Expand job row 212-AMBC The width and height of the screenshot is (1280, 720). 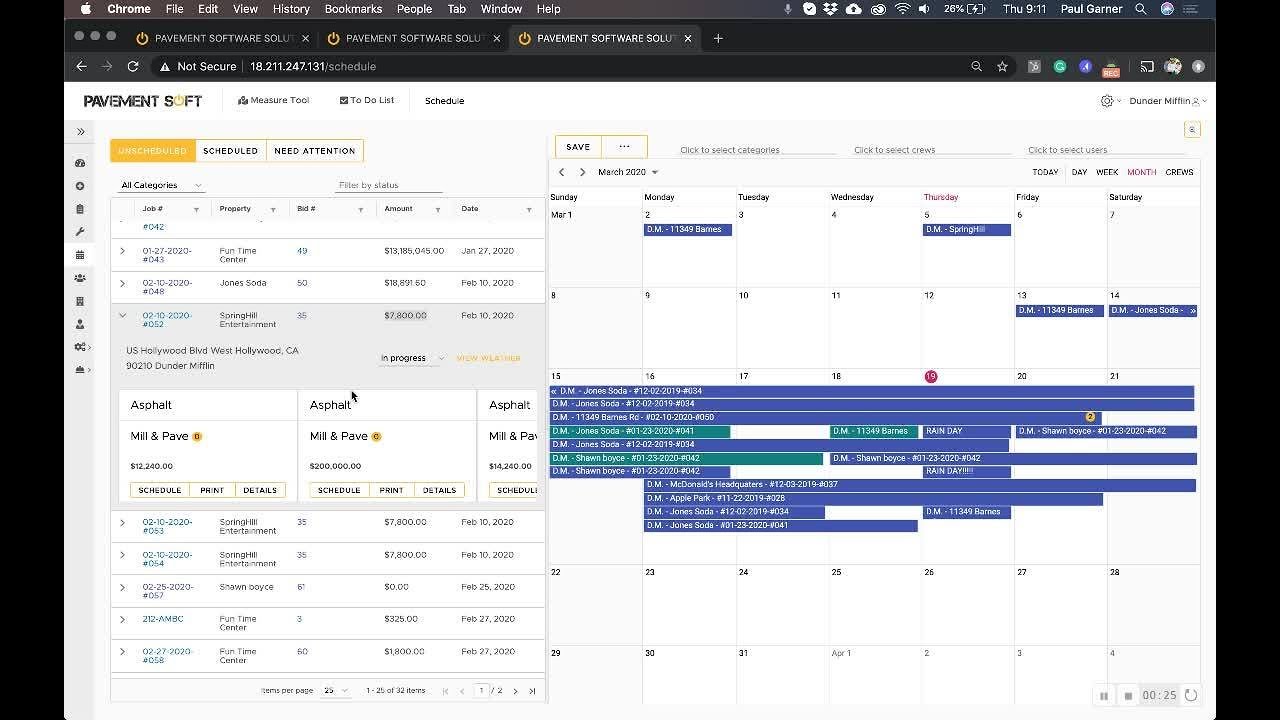pos(122,619)
